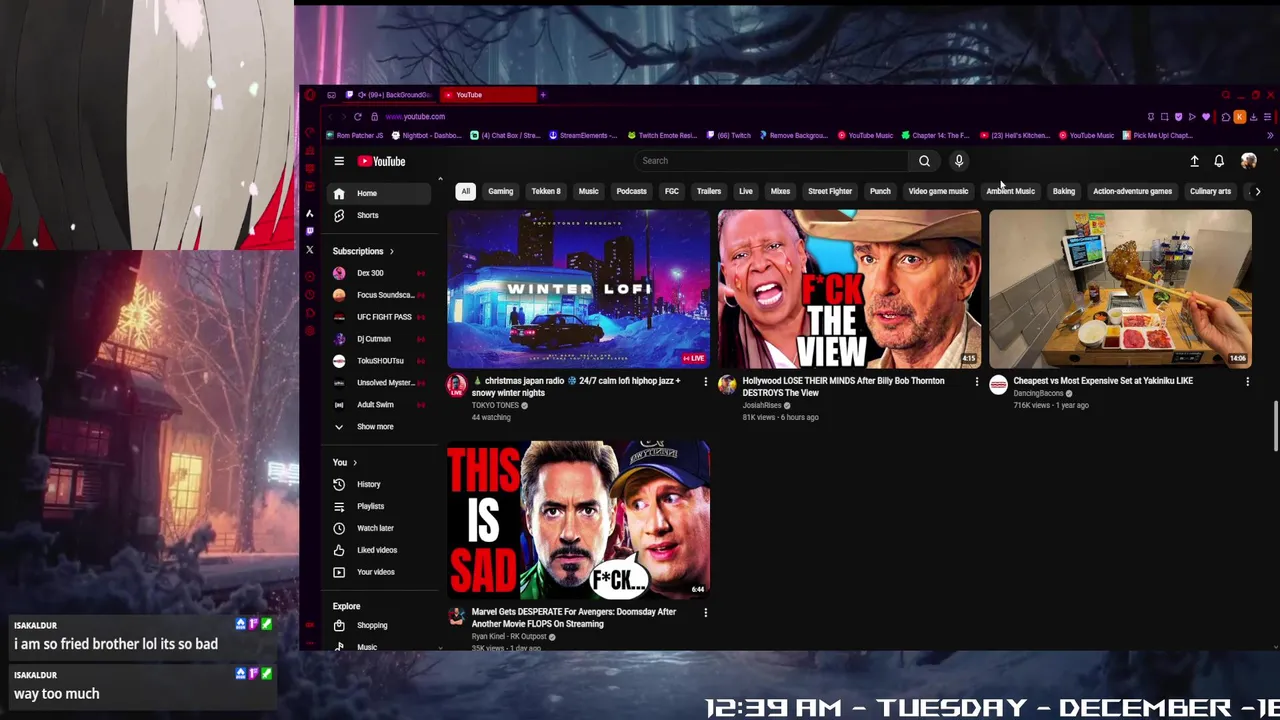The height and width of the screenshot is (720, 1280).
Task: Expand the You section chevron
Action: [x=354, y=462]
